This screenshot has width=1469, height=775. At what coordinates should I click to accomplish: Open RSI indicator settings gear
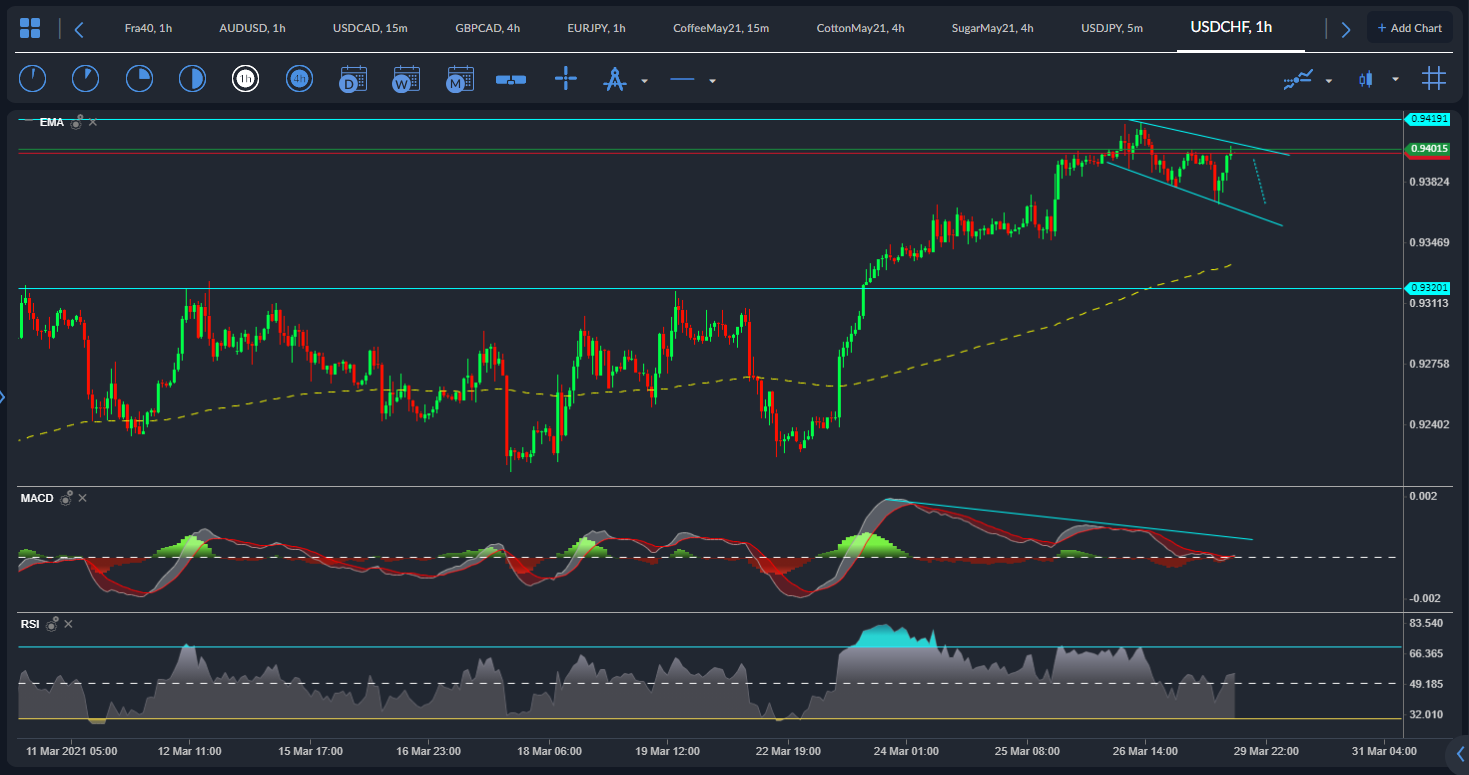click(52, 624)
